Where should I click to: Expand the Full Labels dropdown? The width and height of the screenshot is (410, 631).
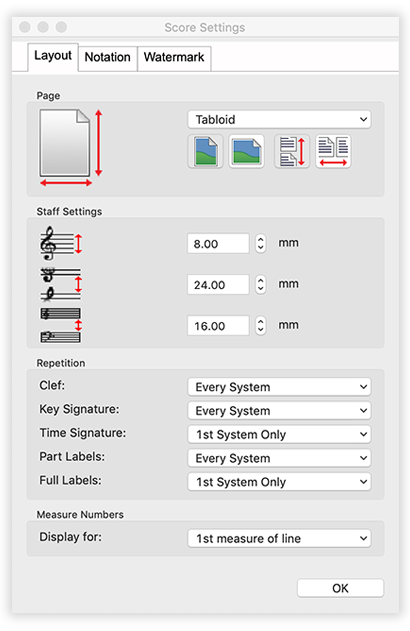pyautogui.click(x=279, y=482)
